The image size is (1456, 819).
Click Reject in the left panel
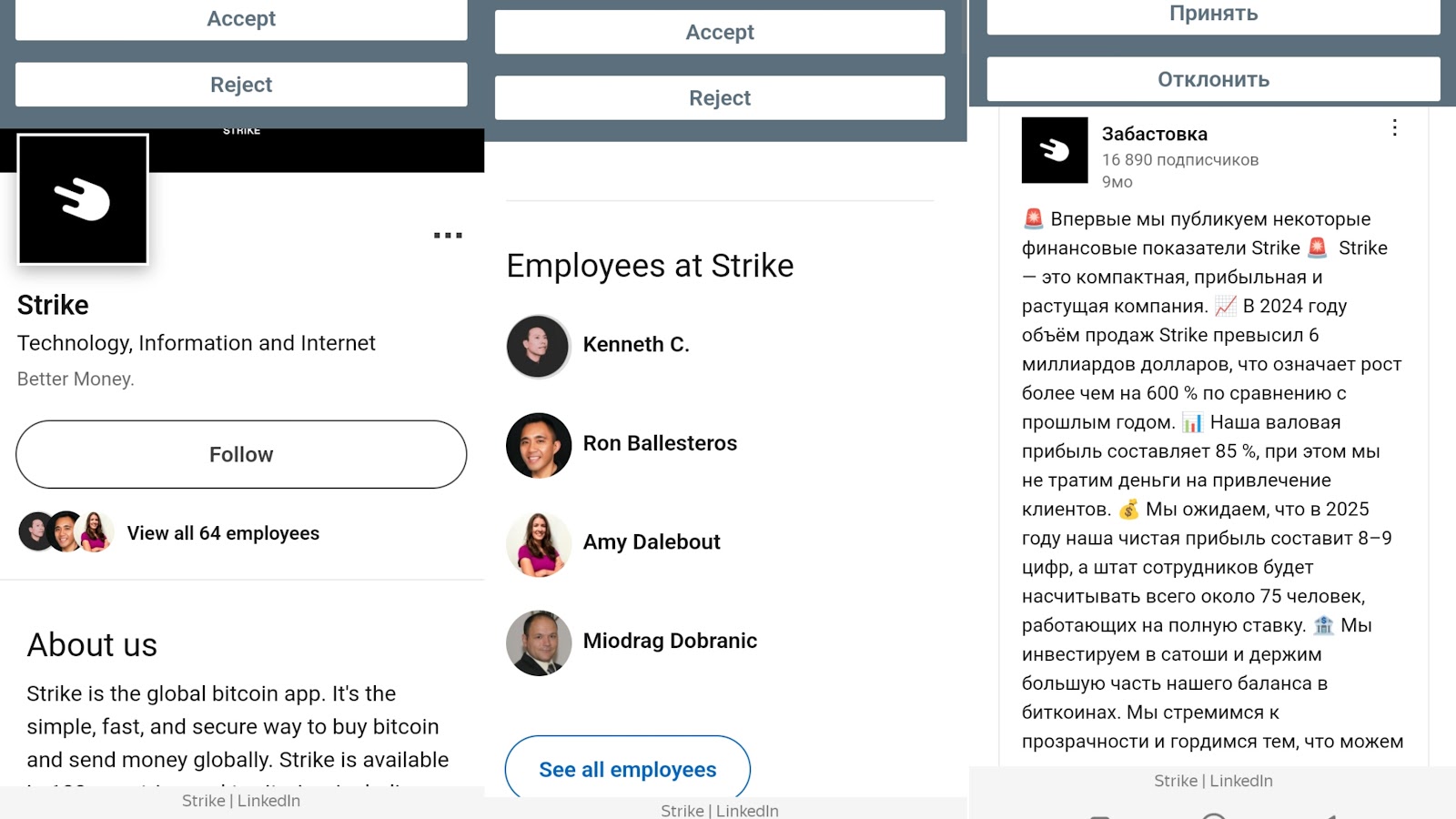click(x=241, y=85)
